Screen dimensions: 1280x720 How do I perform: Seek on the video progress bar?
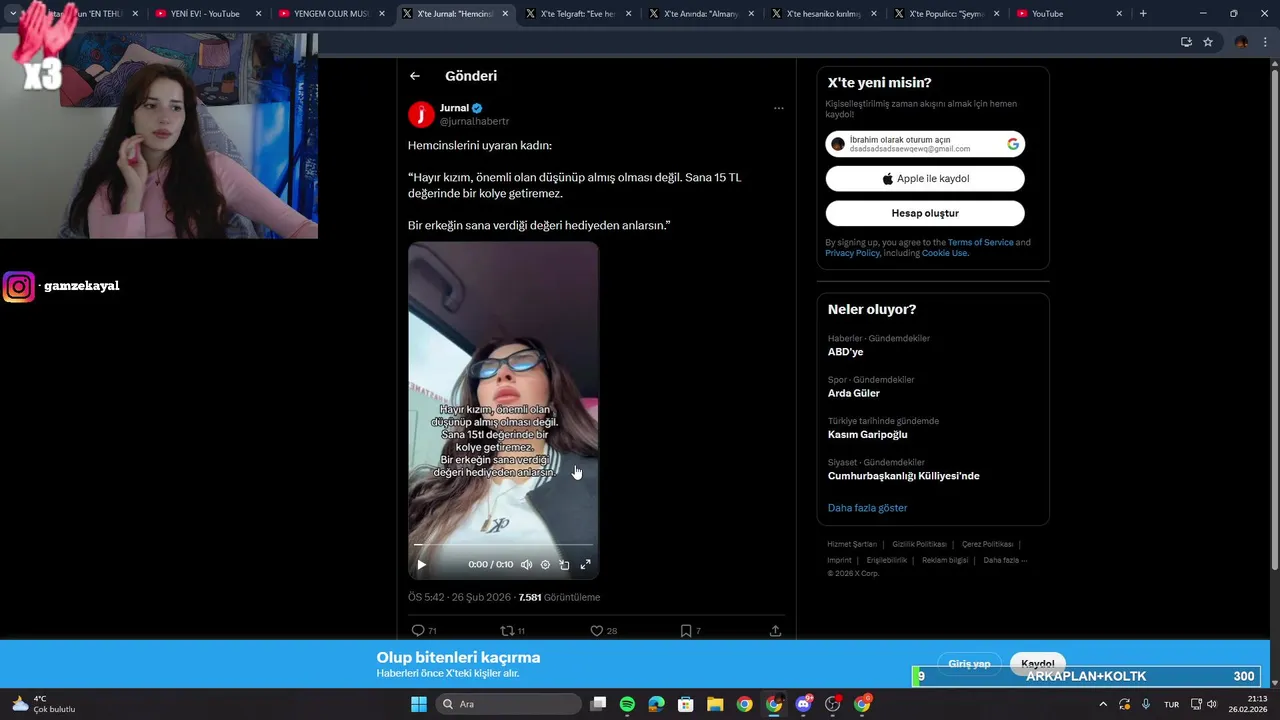click(503, 545)
